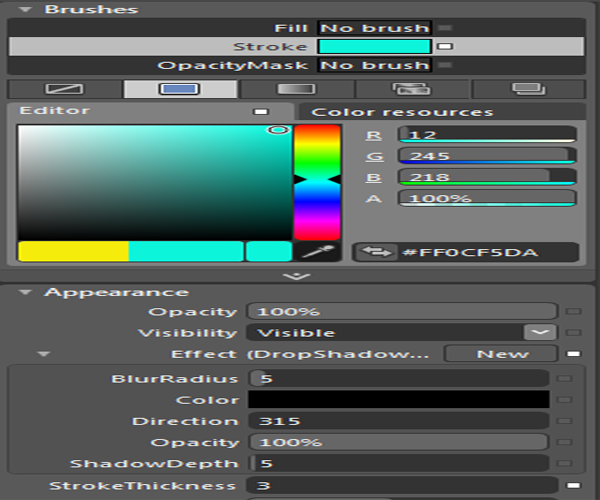The width and height of the screenshot is (600, 500).
Task: Collapse the Appearance section
Action: [x=25, y=292]
